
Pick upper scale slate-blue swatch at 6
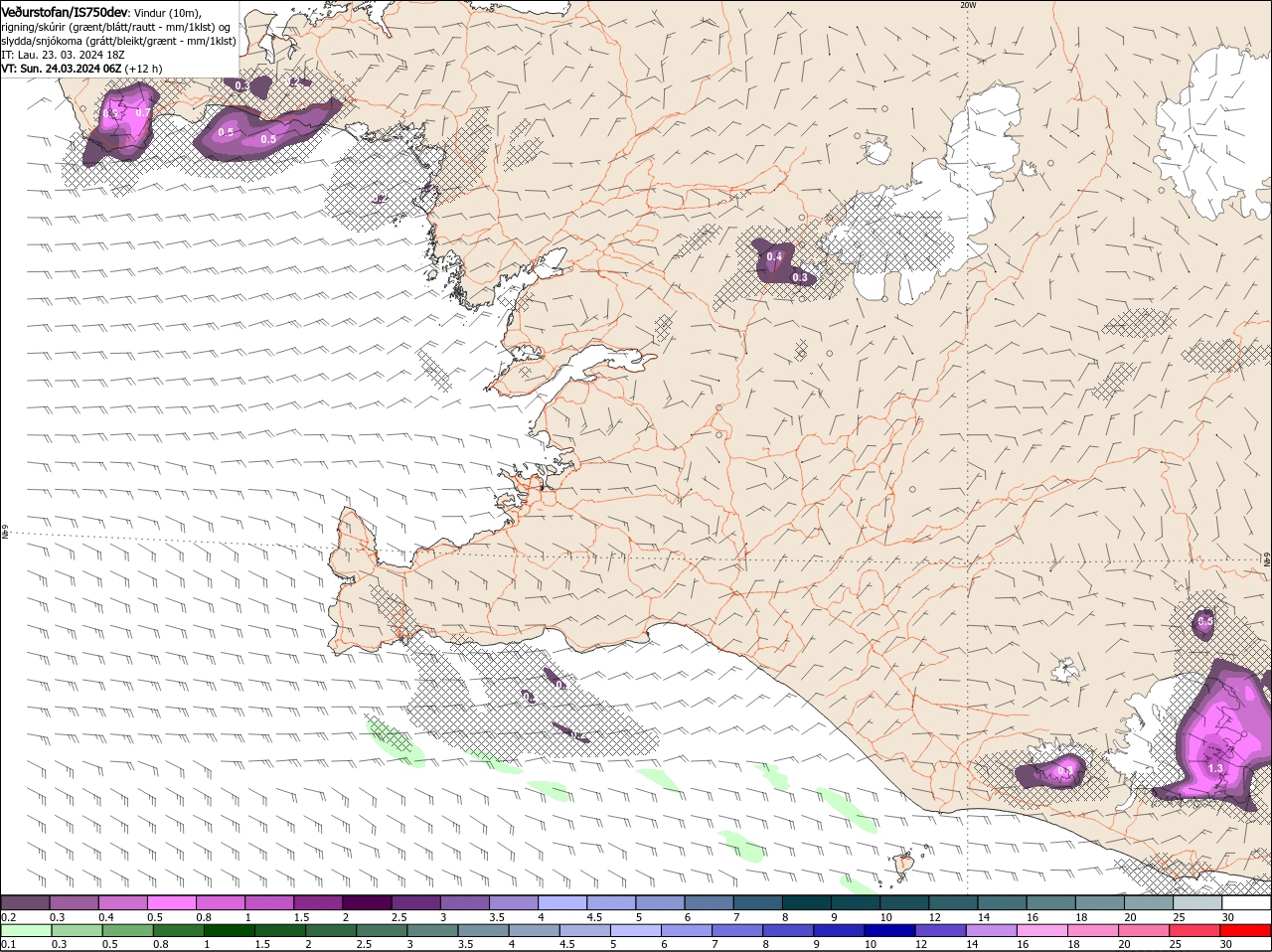[708, 902]
